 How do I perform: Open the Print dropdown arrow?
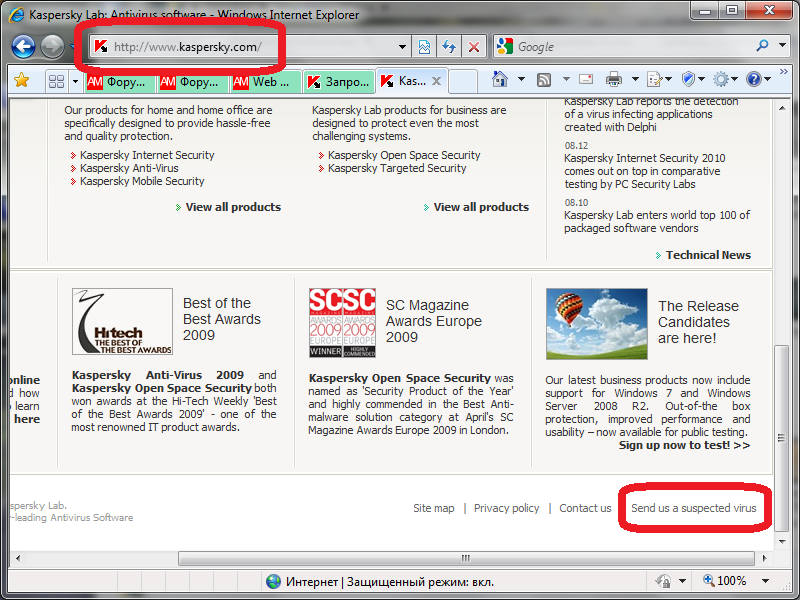pyautogui.click(x=635, y=79)
